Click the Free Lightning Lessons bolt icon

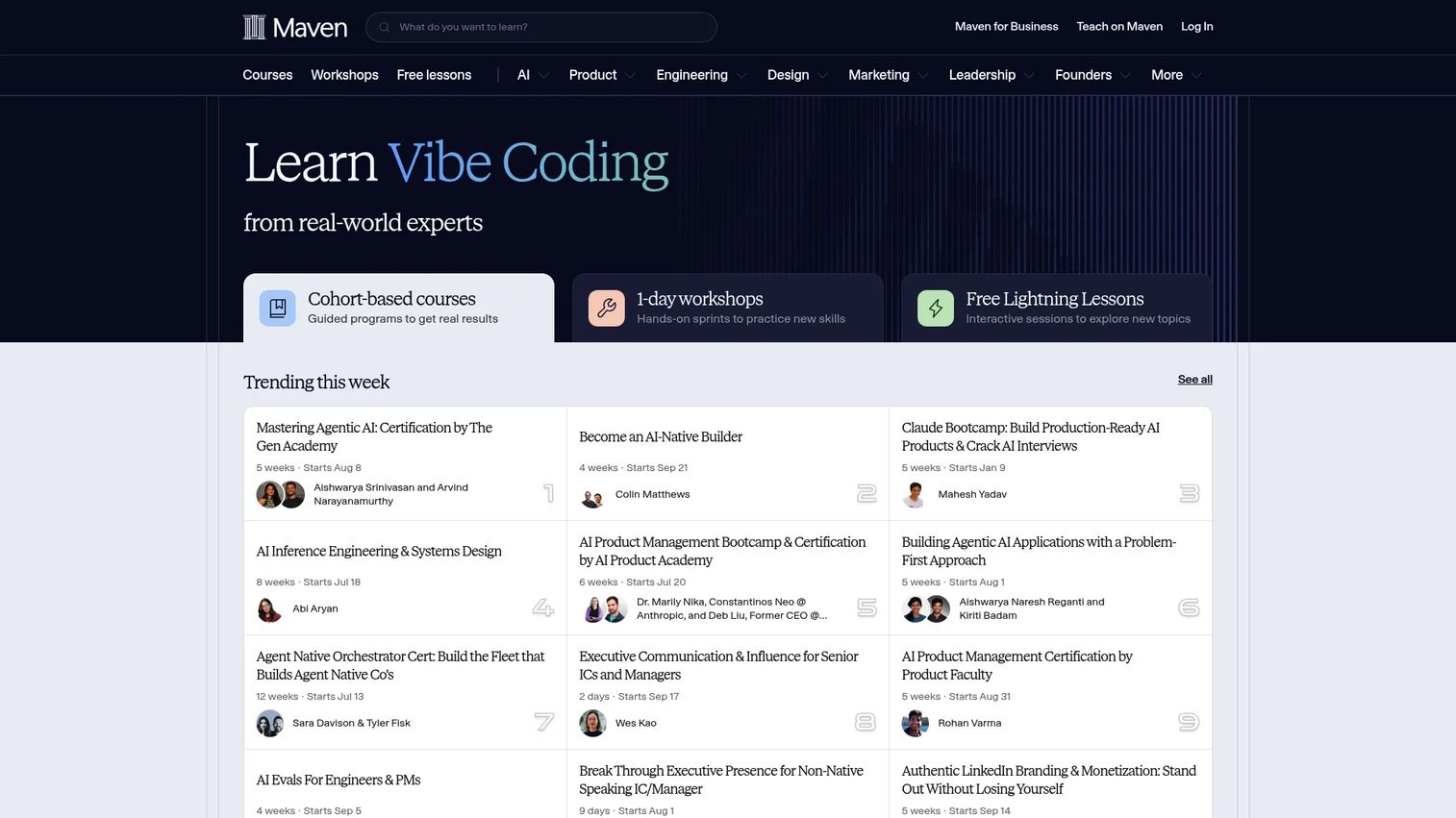(936, 309)
